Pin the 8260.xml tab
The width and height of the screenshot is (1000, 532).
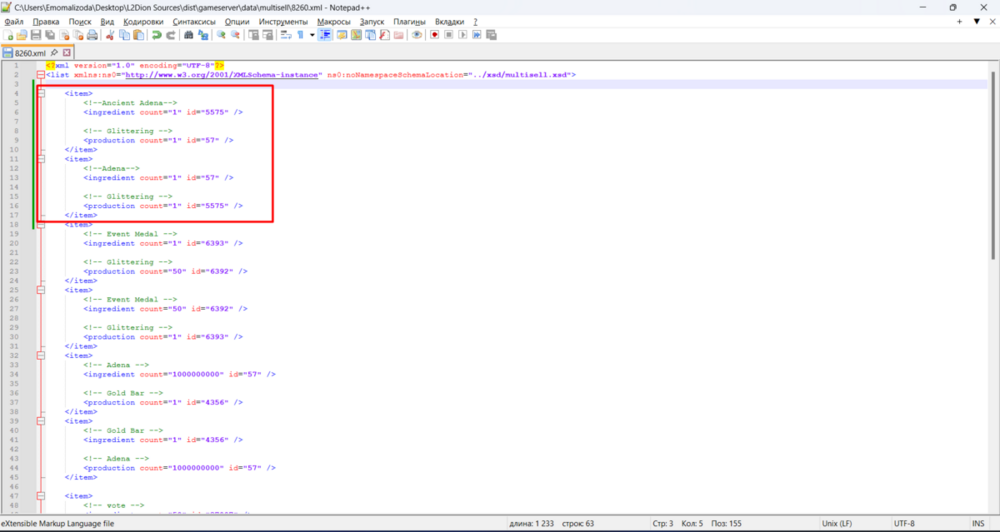(54, 53)
